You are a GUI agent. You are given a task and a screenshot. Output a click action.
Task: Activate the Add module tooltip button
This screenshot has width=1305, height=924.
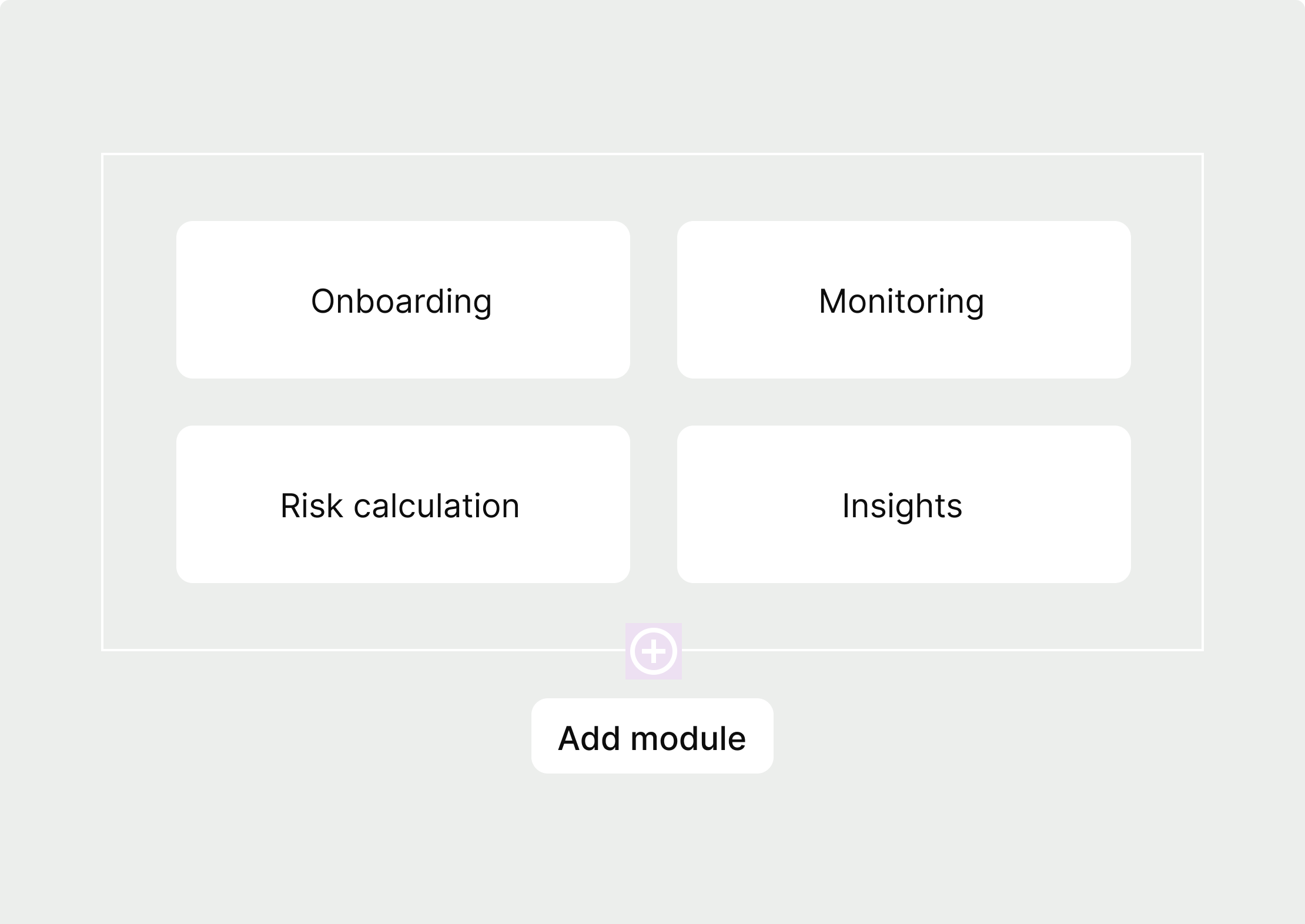[x=652, y=736]
